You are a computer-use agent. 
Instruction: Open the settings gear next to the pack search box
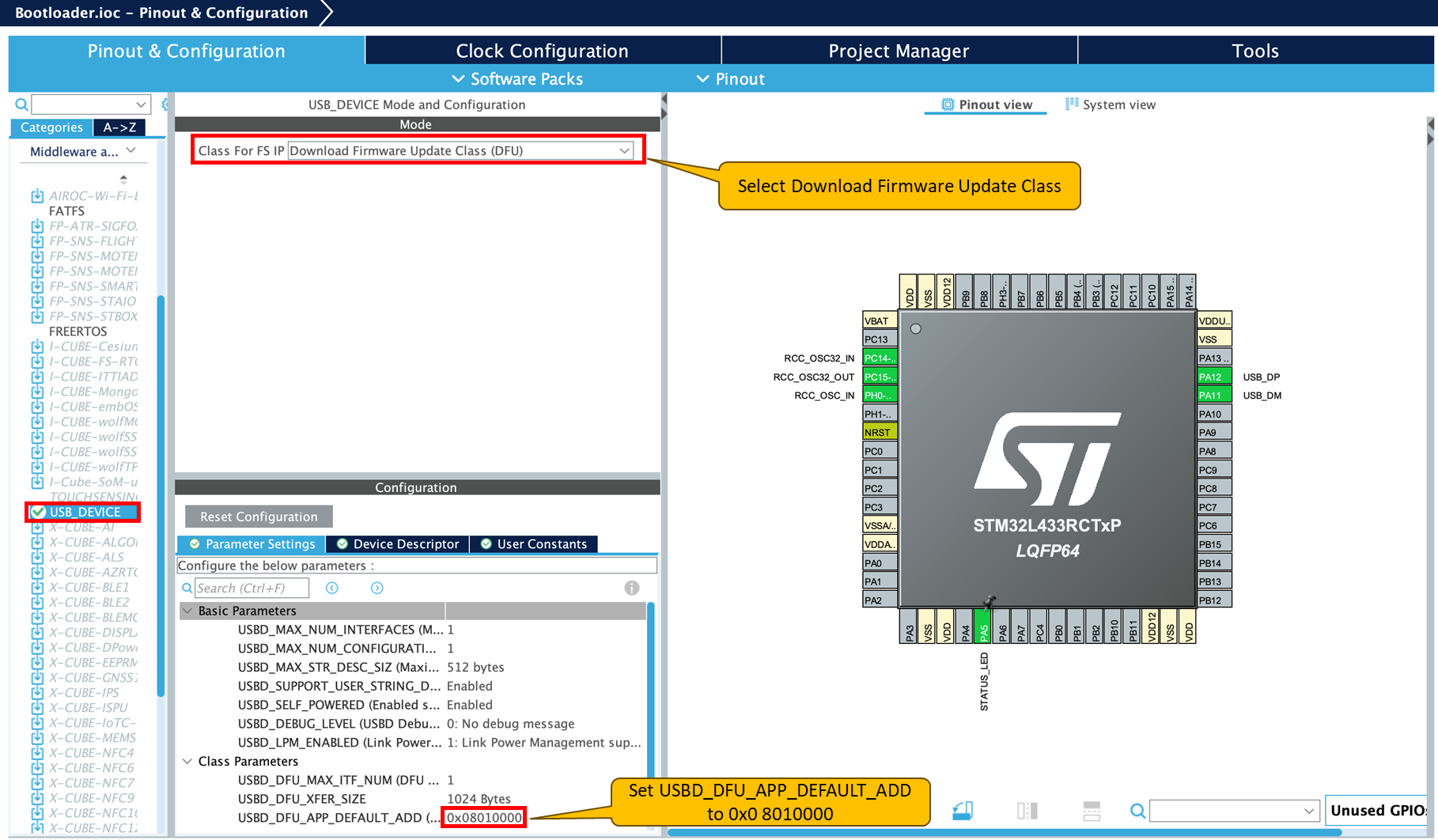pos(165,104)
